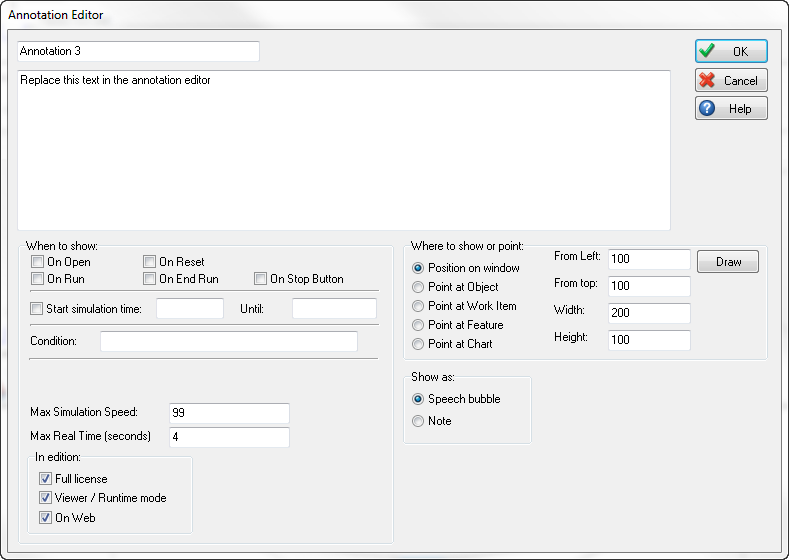Click the green checkmark OK button
This screenshot has height=560, width=789.
(x=731, y=51)
